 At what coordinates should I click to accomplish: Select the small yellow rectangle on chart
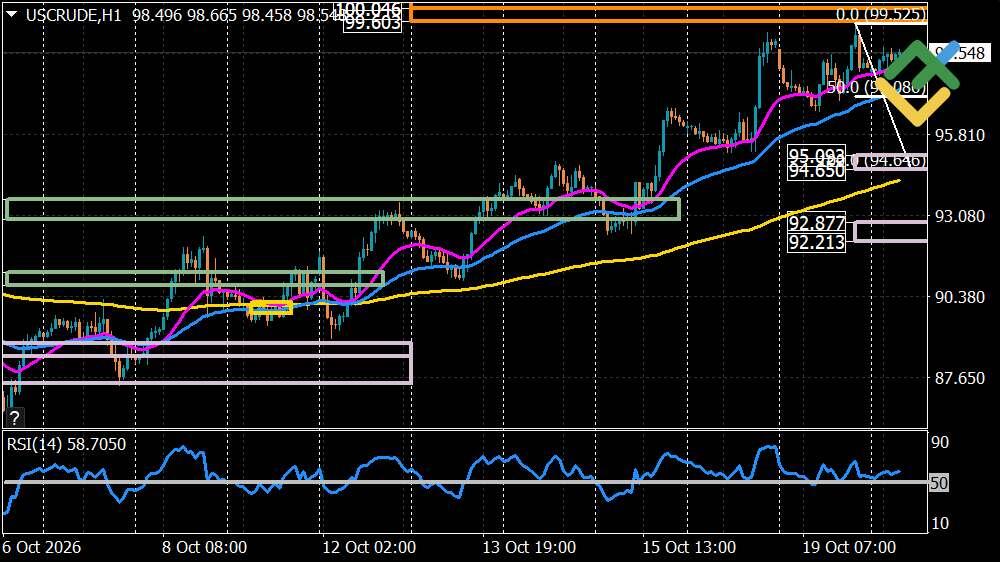[270, 308]
